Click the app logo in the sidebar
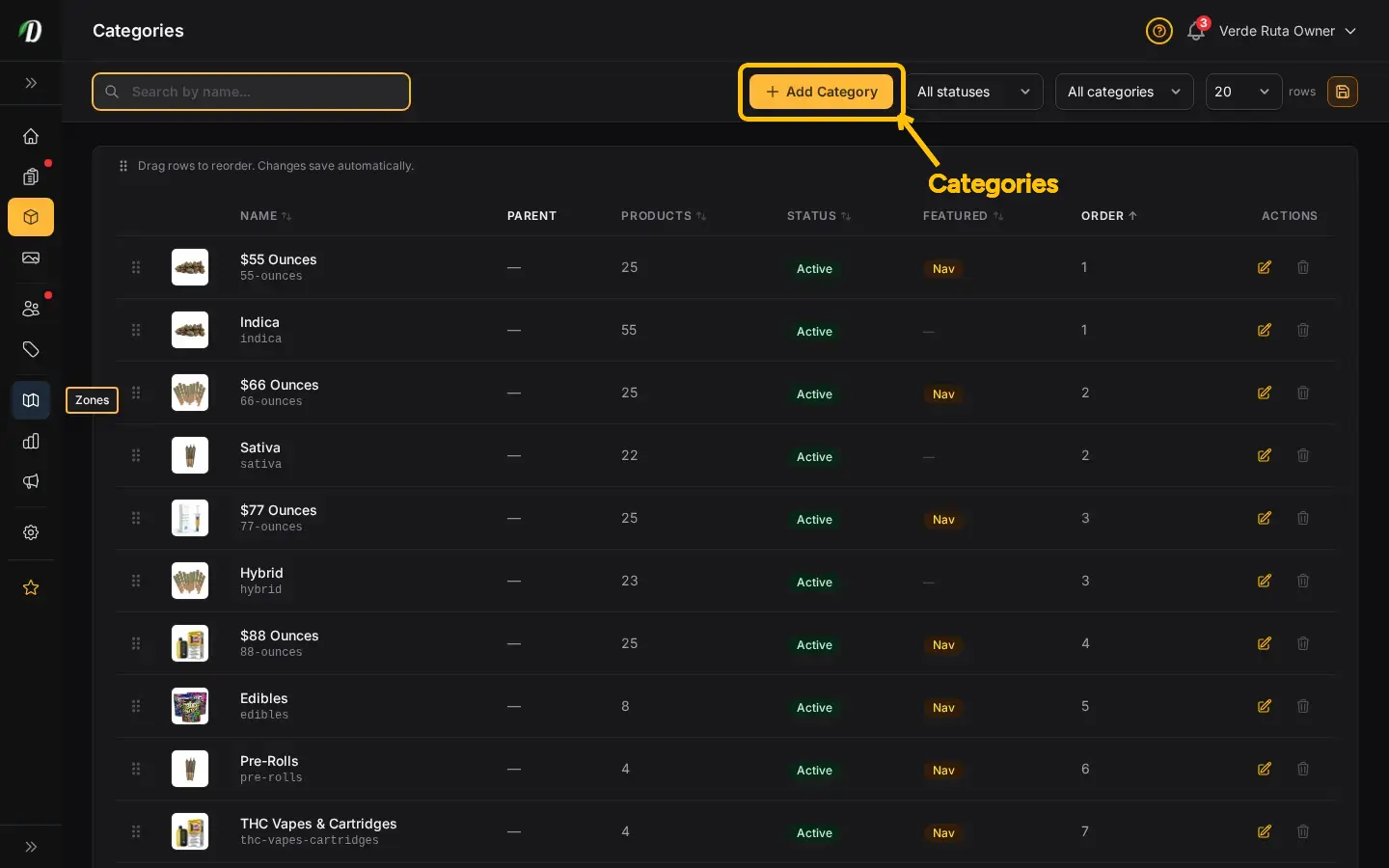 click(x=31, y=31)
